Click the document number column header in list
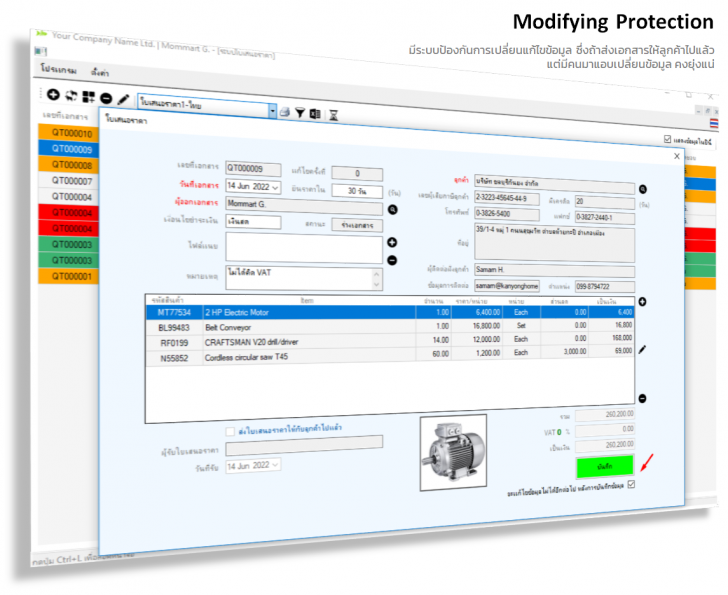 65,115
